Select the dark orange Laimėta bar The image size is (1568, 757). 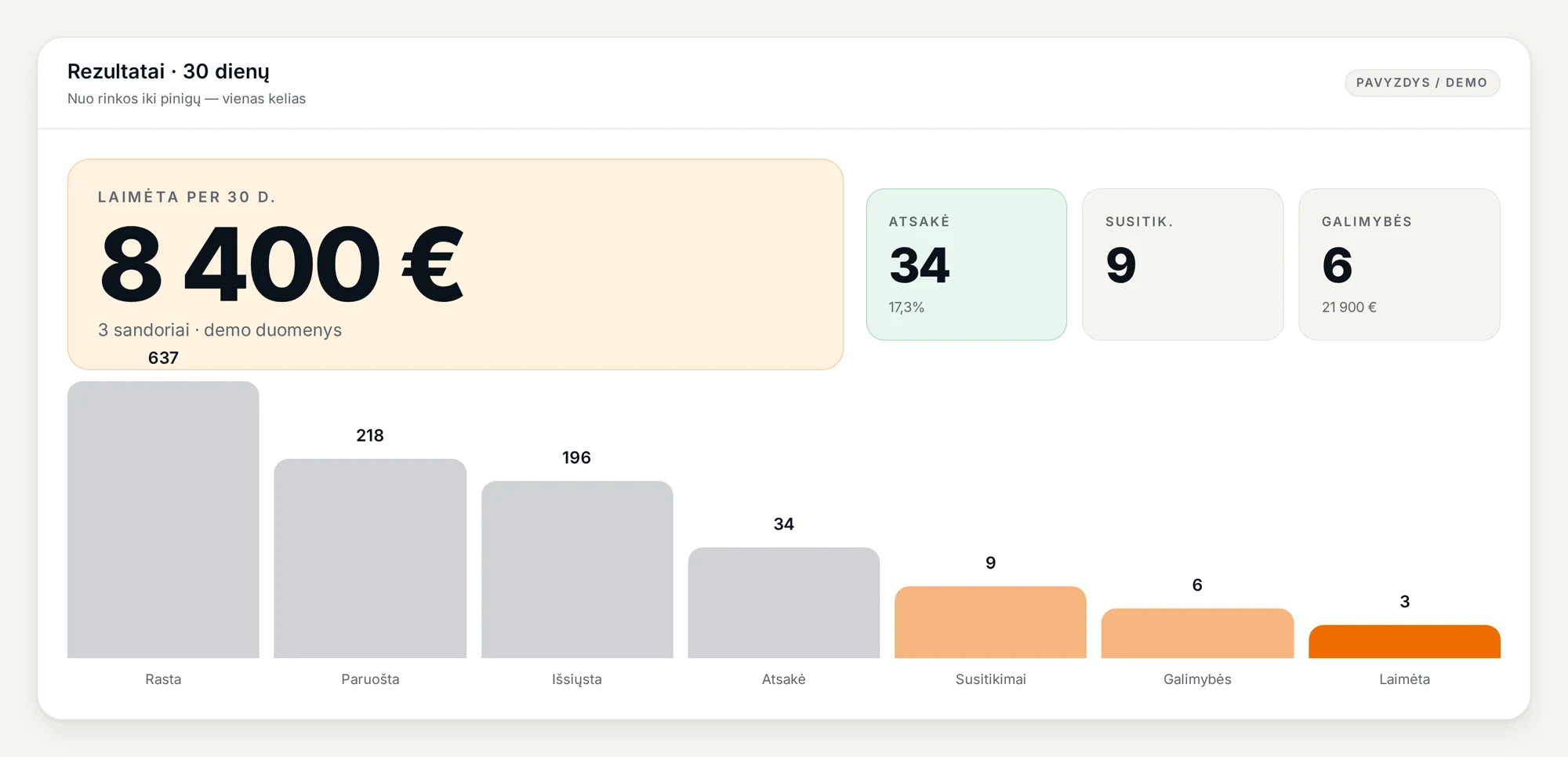[1404, 642]
